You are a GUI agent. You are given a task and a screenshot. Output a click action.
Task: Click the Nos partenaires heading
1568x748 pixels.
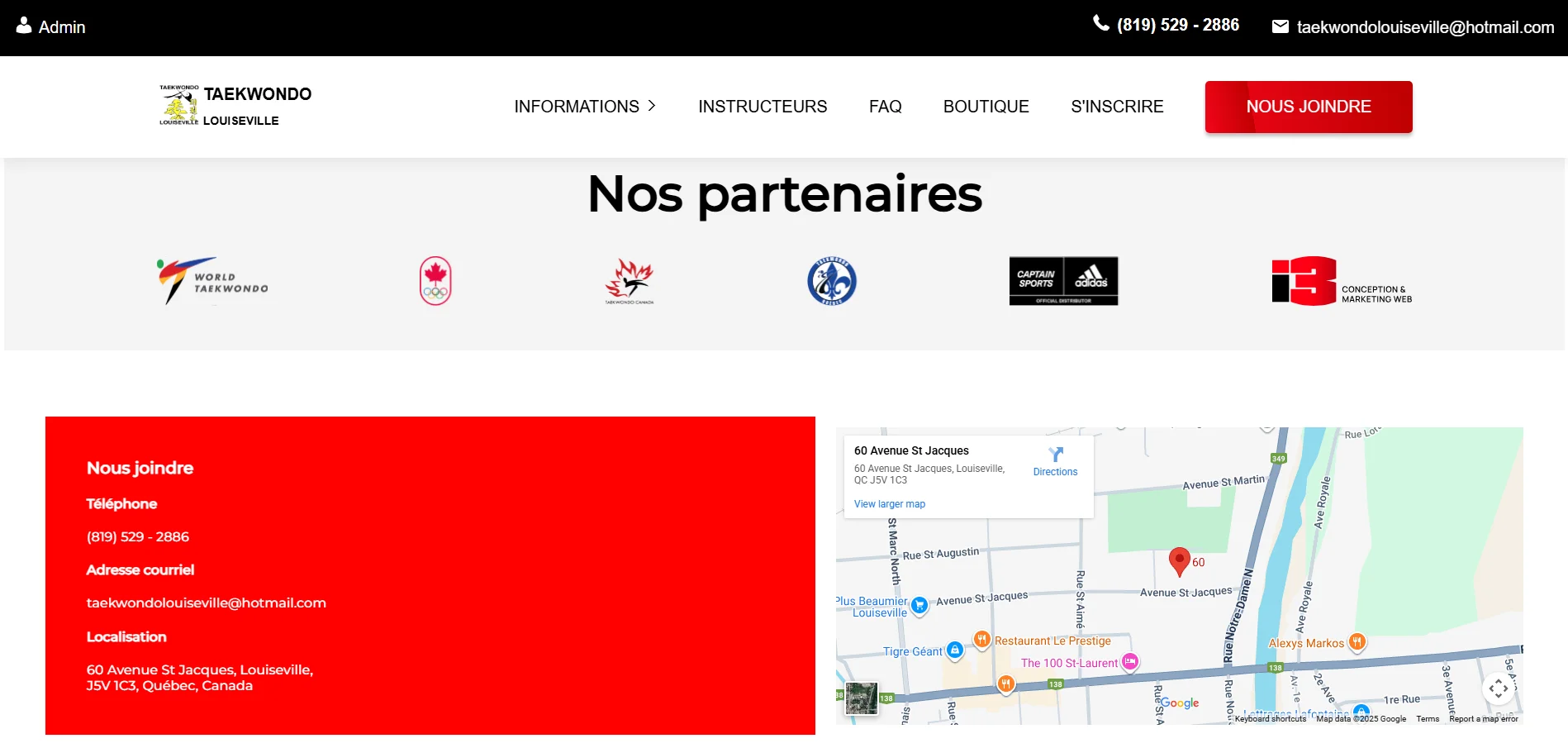785,194
